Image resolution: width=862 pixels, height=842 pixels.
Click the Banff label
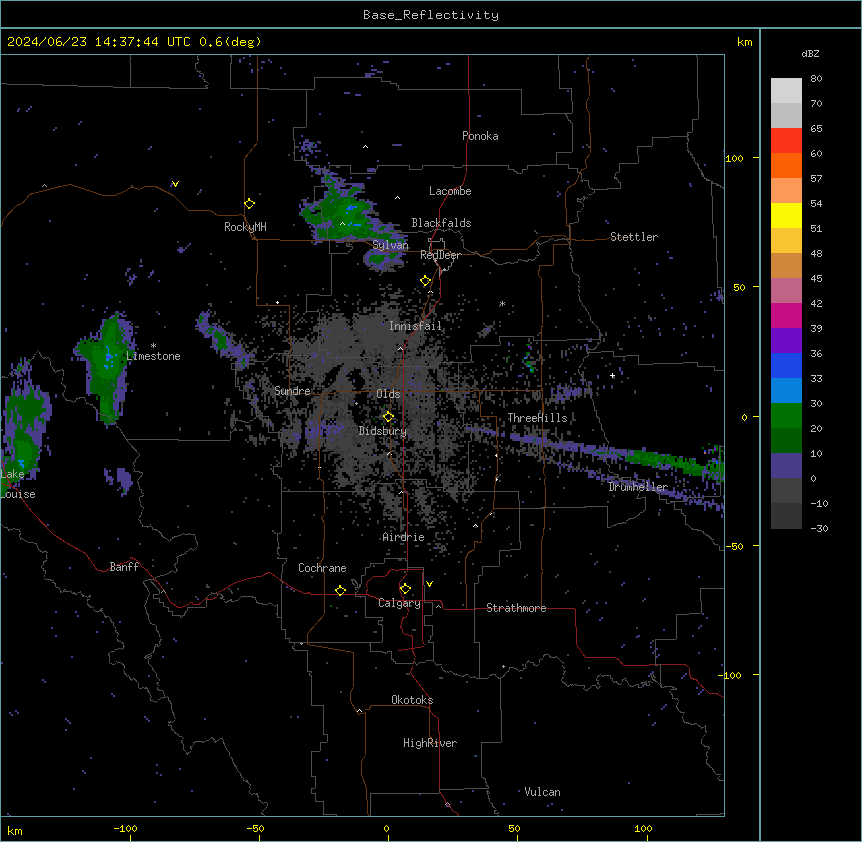tap(124, 567)
